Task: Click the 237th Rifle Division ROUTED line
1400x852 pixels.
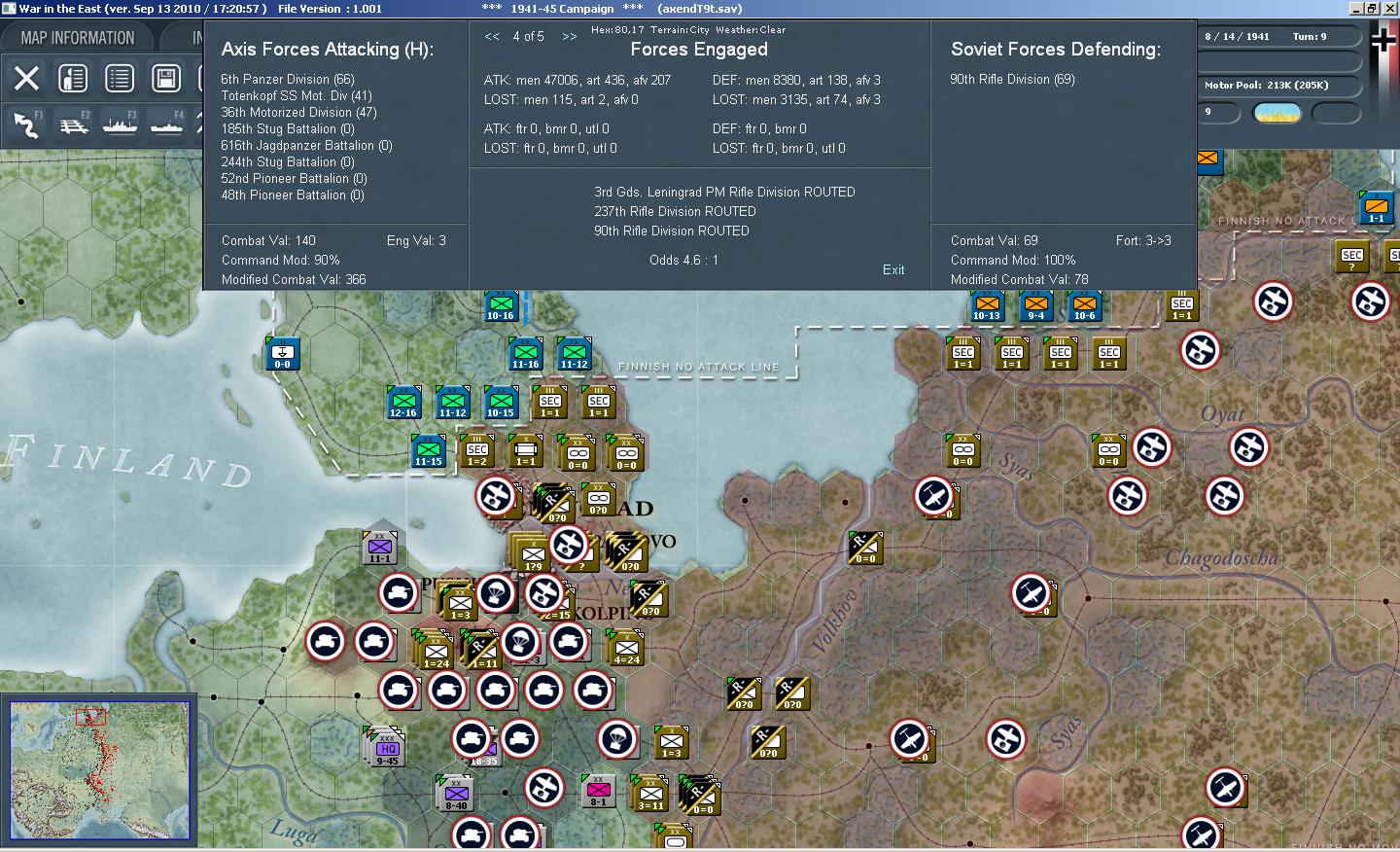Action: (676, 211)
